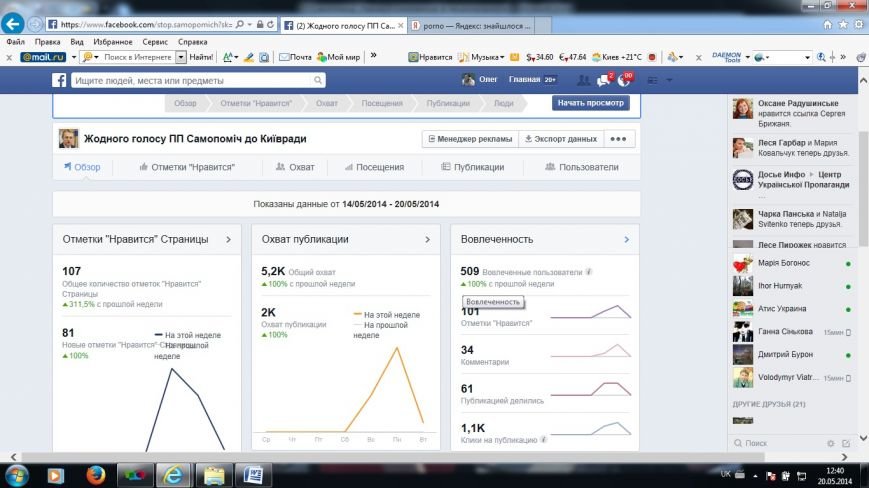
Task: Click info icon next to Вовлеченные пользователи
Action: pos(589,272)
